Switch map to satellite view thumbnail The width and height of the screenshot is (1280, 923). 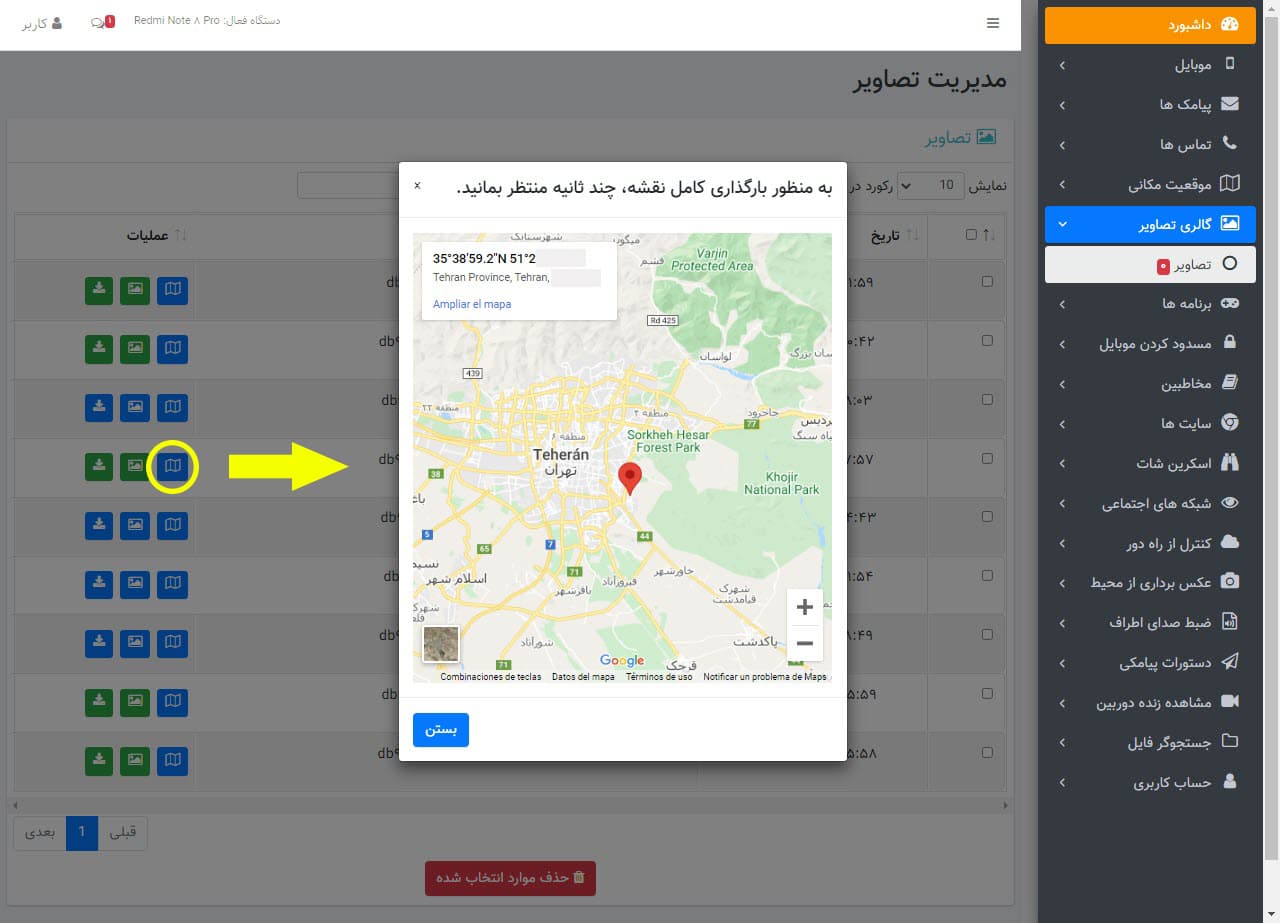441,644
